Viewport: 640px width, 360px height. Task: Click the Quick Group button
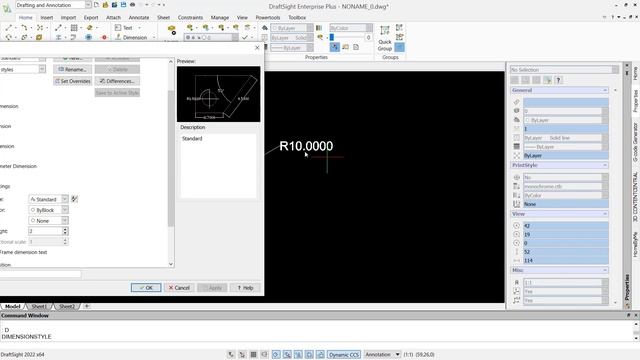[x=385, y=39]
